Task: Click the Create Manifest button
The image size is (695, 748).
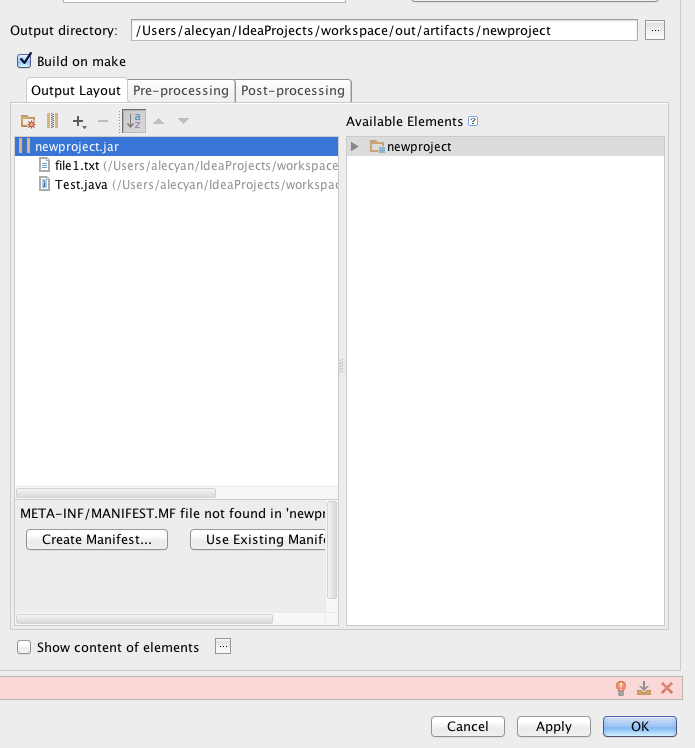Action: pos(97,540)
